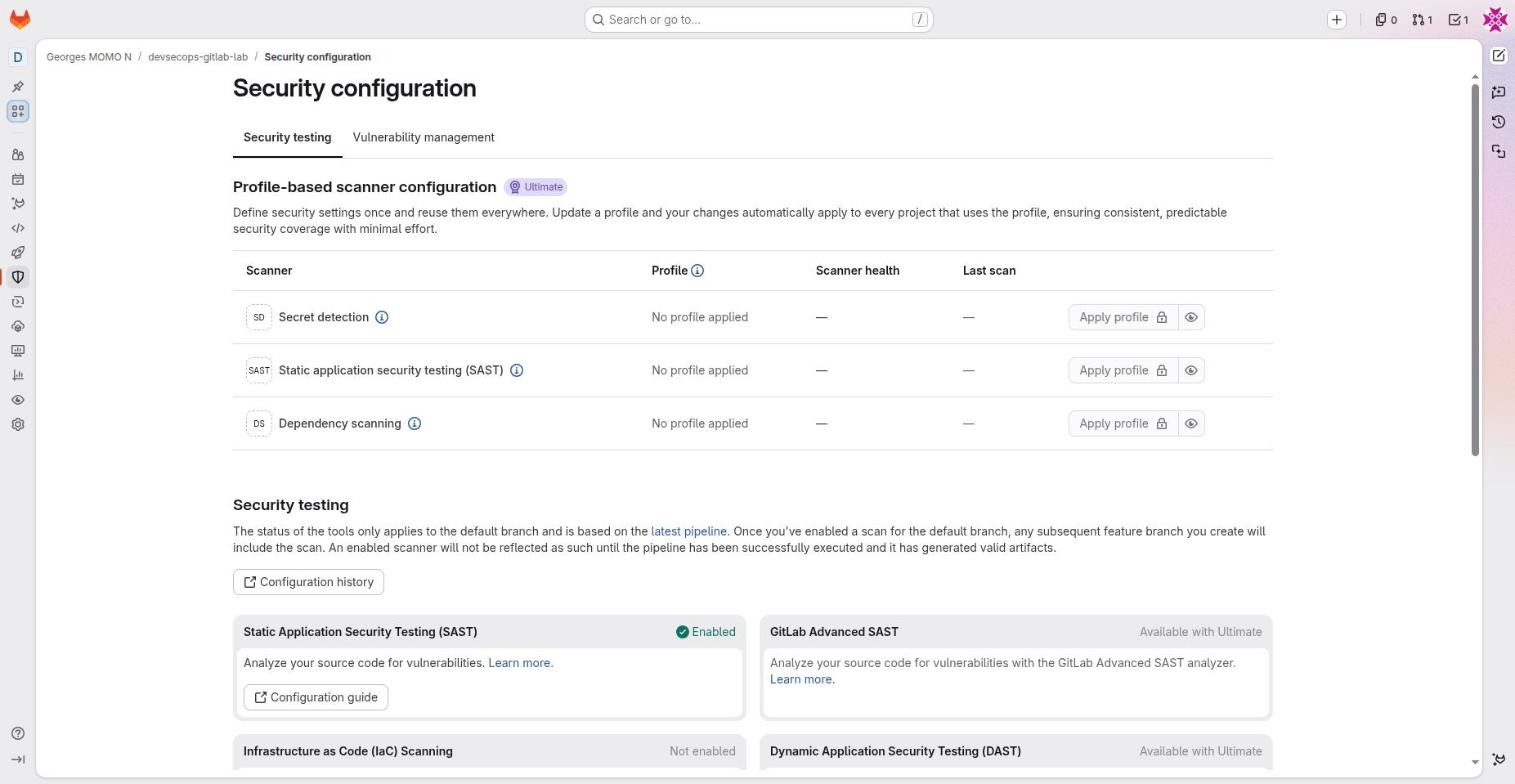
Task: Preview profile via Dependency scanning eye icon
Action: coord(1191,423)
